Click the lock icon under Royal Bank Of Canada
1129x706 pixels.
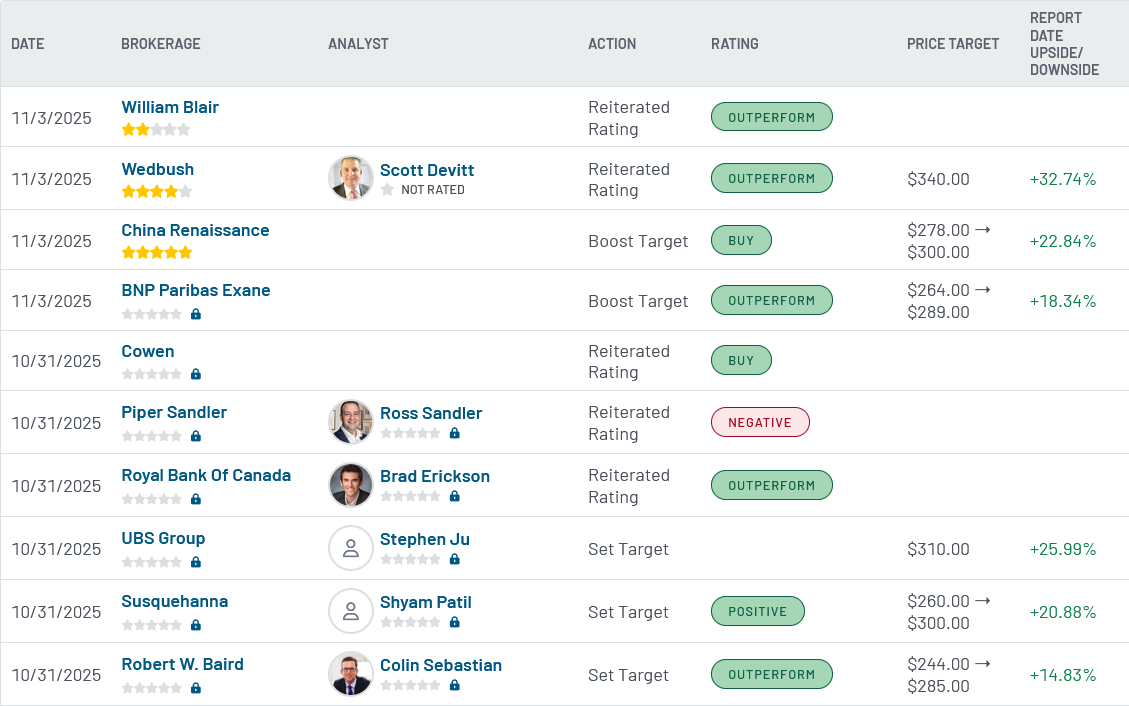pos(196,499)
